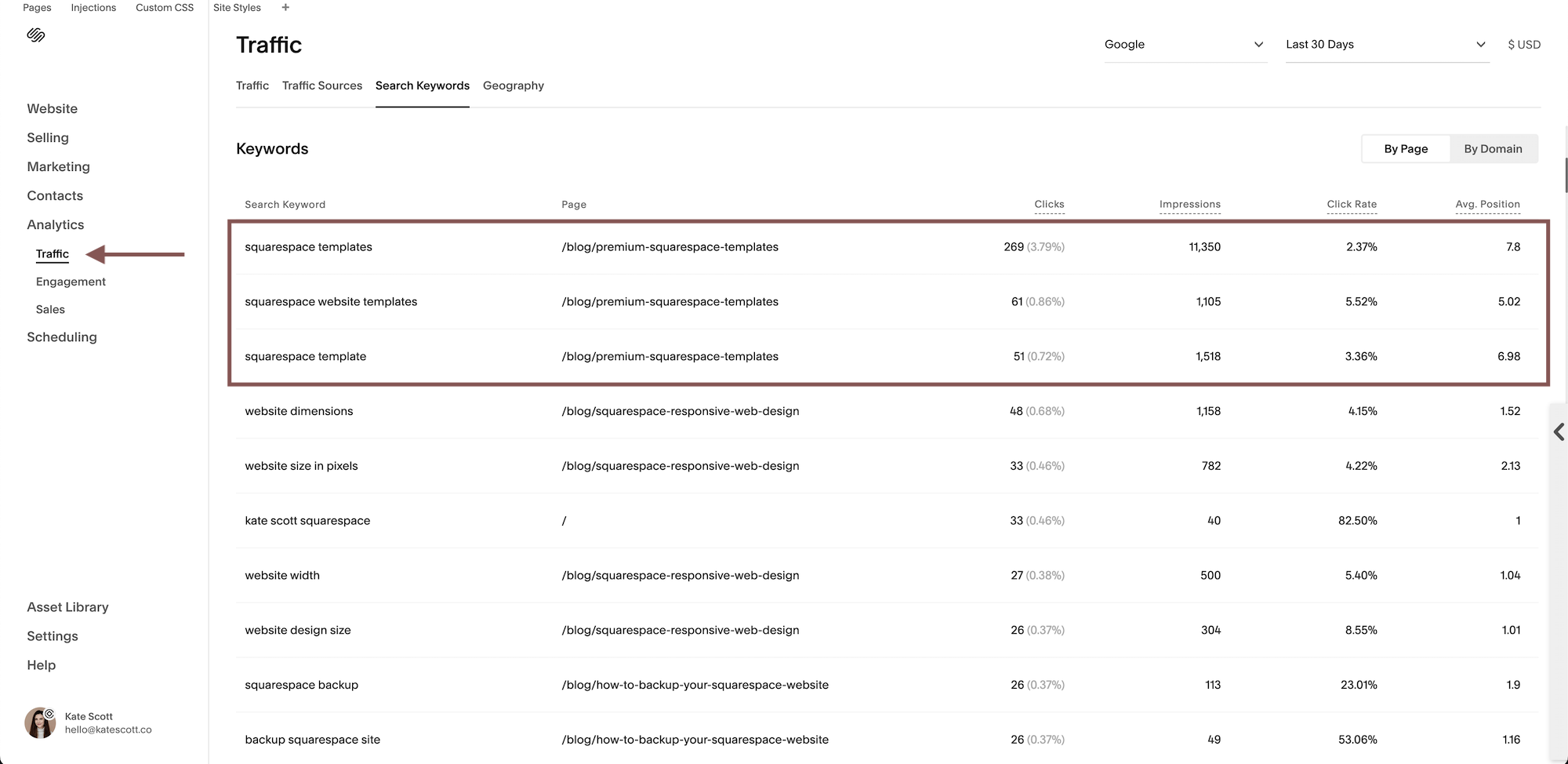The height and width of the screenshot is (764, 1568).
Task: Click the Squarespace logo icon
Action: click(x=36, y=35)
